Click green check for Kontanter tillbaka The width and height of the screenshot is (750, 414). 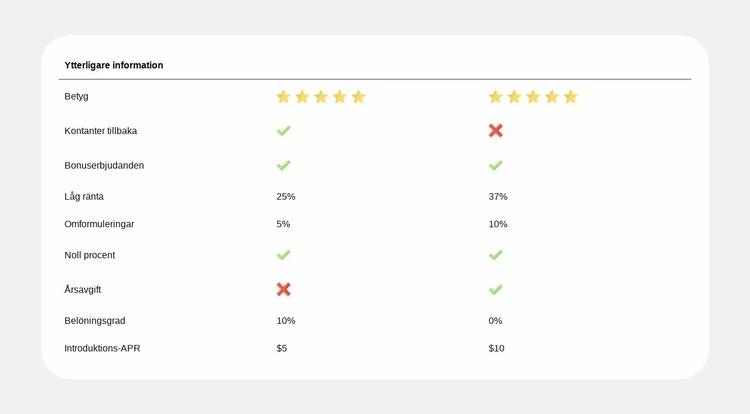click(x=284, y=131)
